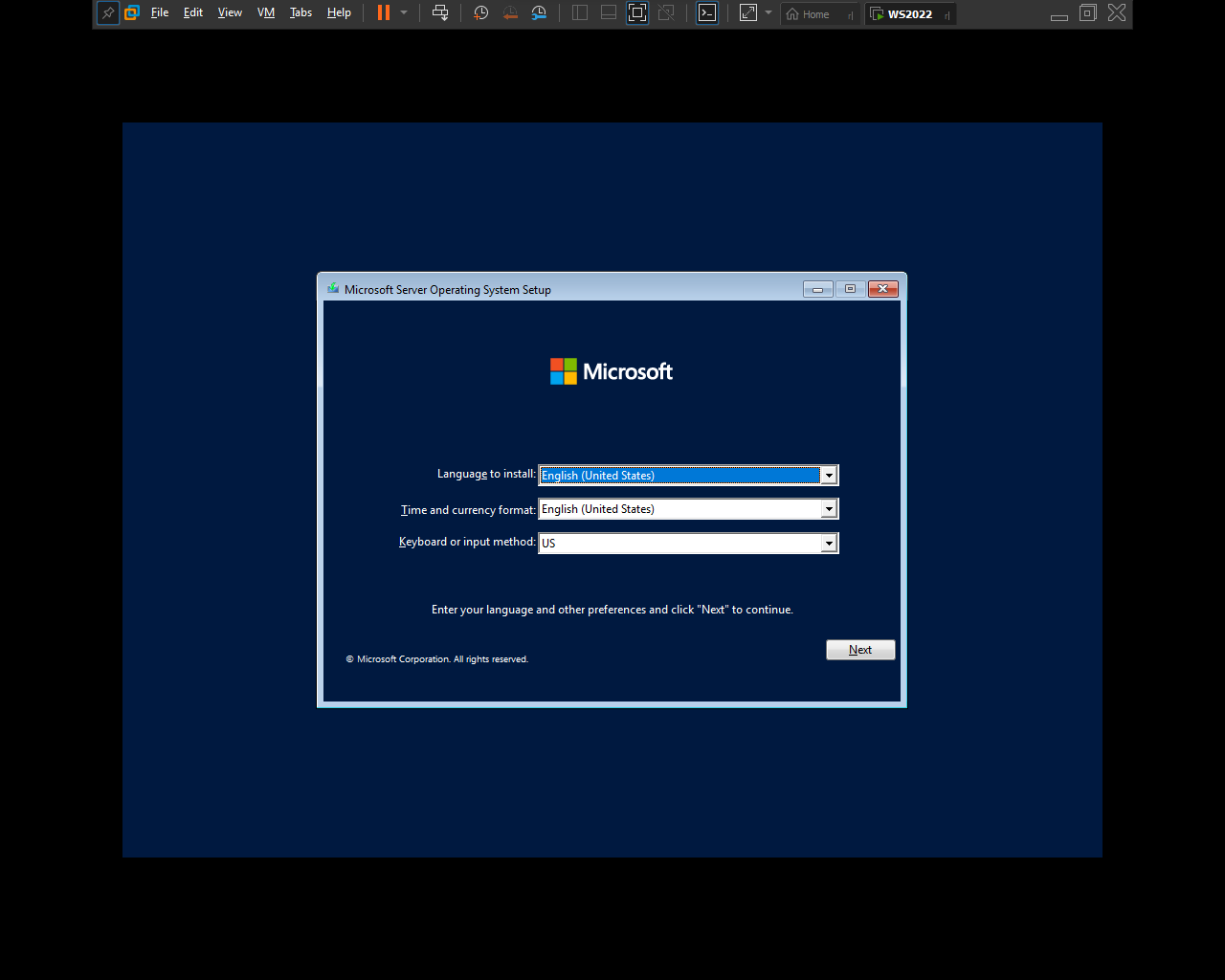This screenshot has width=1225, height=980.
Task: Take a snapshot of the VM
Action: coord(481,13)
